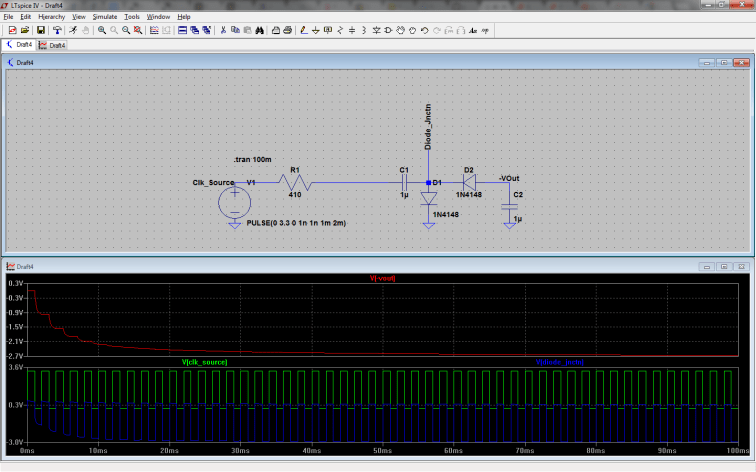
Task: Open the Simulate menu
Action: click(104, 17)
